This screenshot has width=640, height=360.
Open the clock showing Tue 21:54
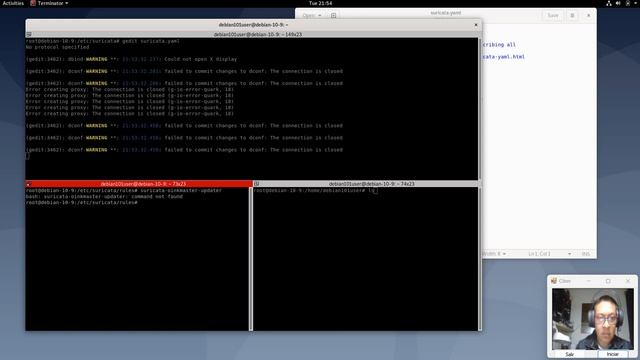[x=320, y=3]
